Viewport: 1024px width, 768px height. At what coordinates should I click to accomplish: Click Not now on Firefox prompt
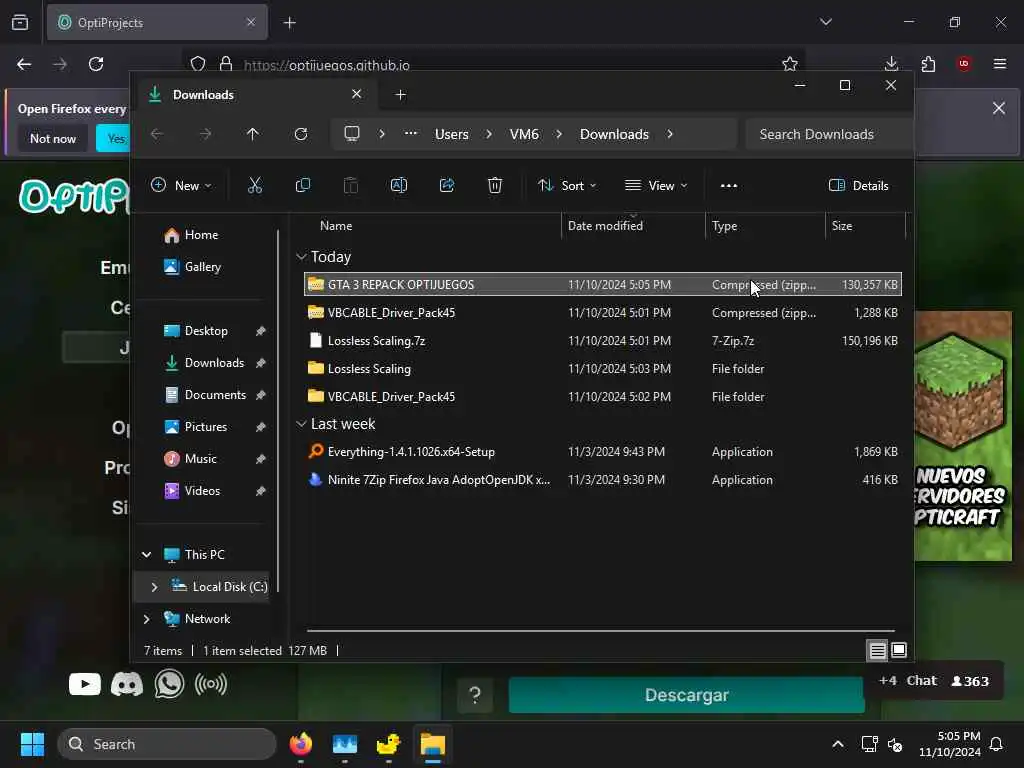pyautogui.click(x=53, y=138)
